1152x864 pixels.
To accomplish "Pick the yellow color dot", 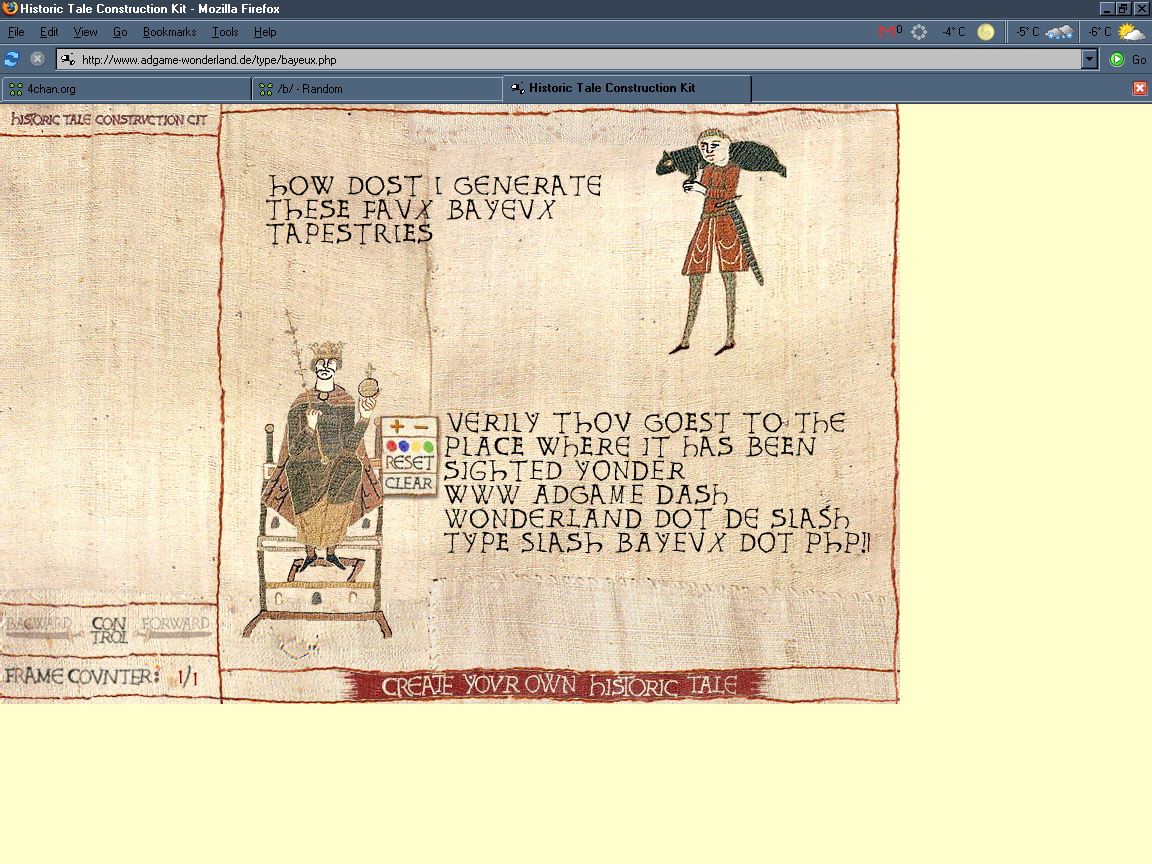I will (x=416, y=446).
